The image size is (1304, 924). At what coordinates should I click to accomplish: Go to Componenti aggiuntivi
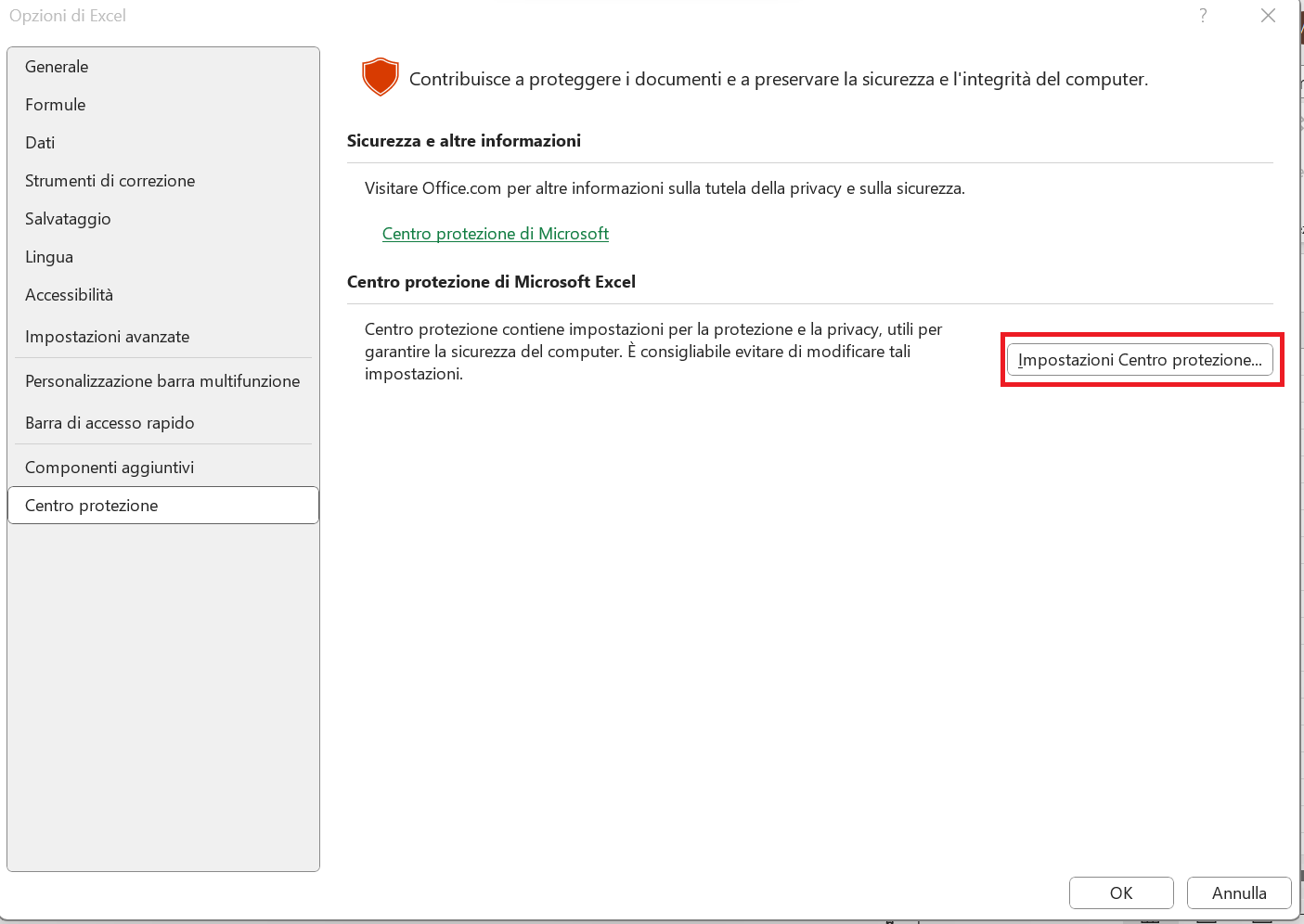(162, 468)
